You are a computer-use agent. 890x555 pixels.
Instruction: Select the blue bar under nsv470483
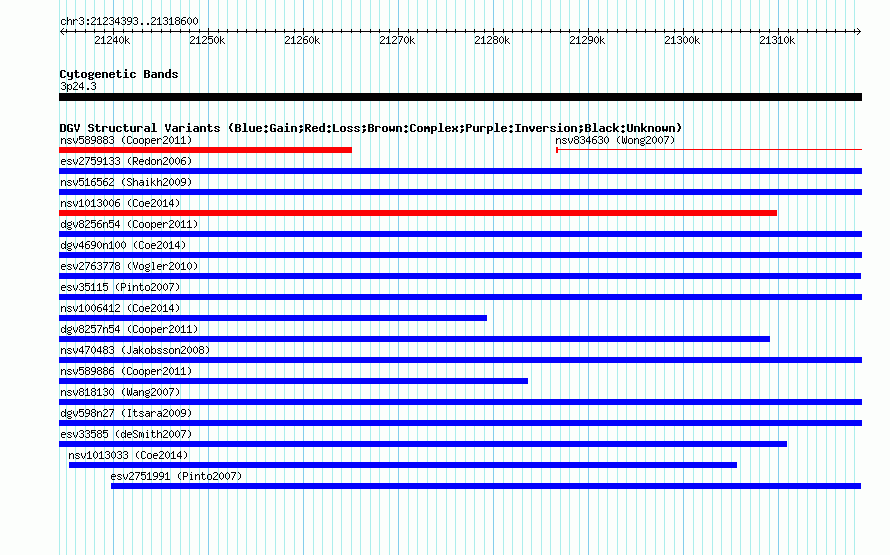pyautogui.click(x=460, y=360)
